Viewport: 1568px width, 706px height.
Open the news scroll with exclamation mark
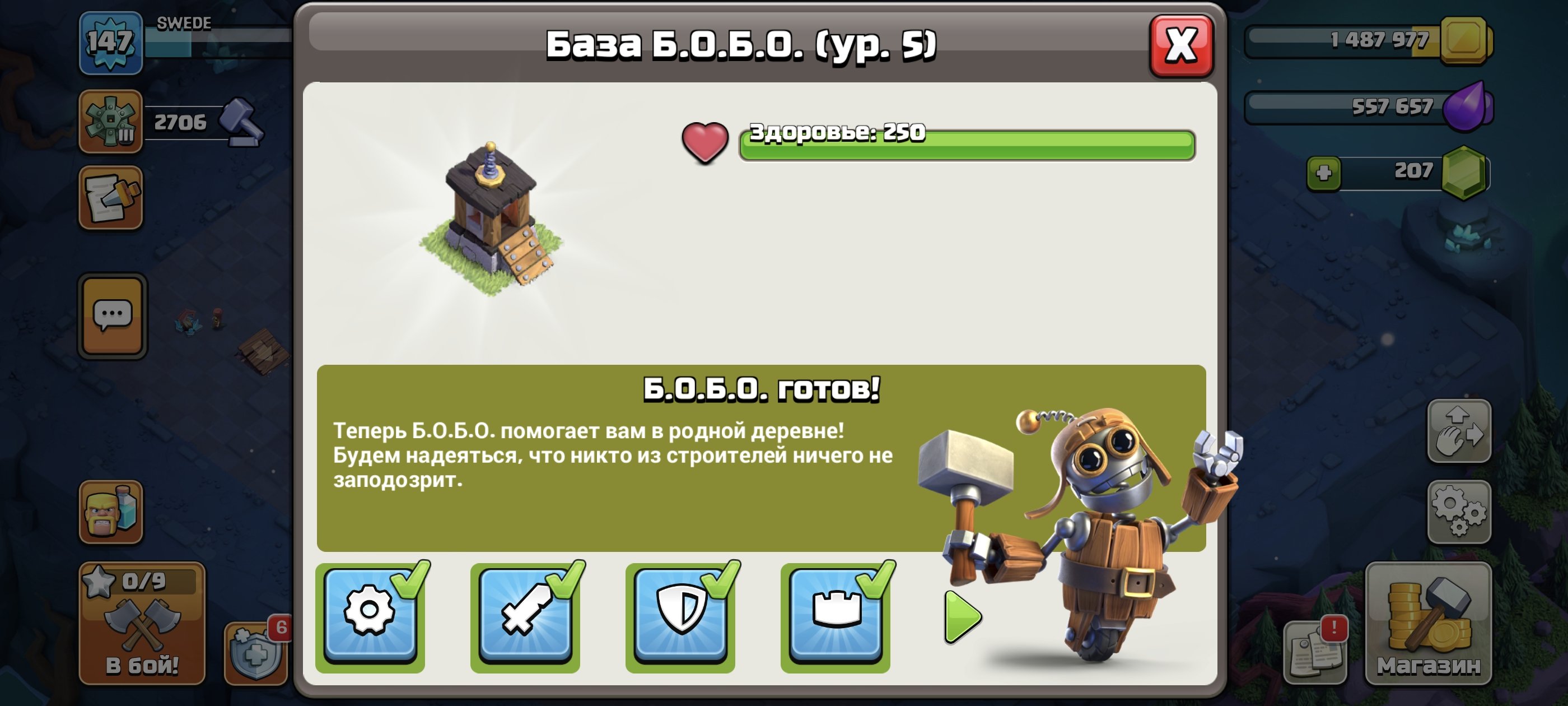1315,653
